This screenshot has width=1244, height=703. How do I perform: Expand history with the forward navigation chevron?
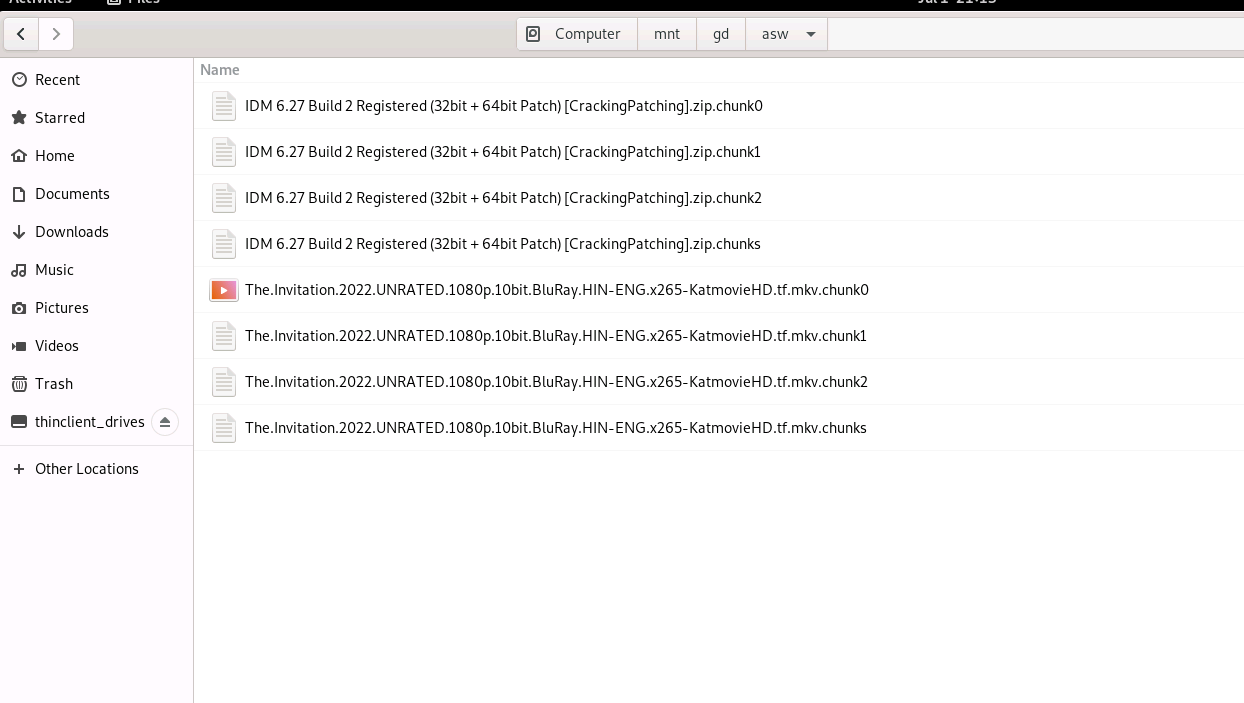click(x=56, y=33)
